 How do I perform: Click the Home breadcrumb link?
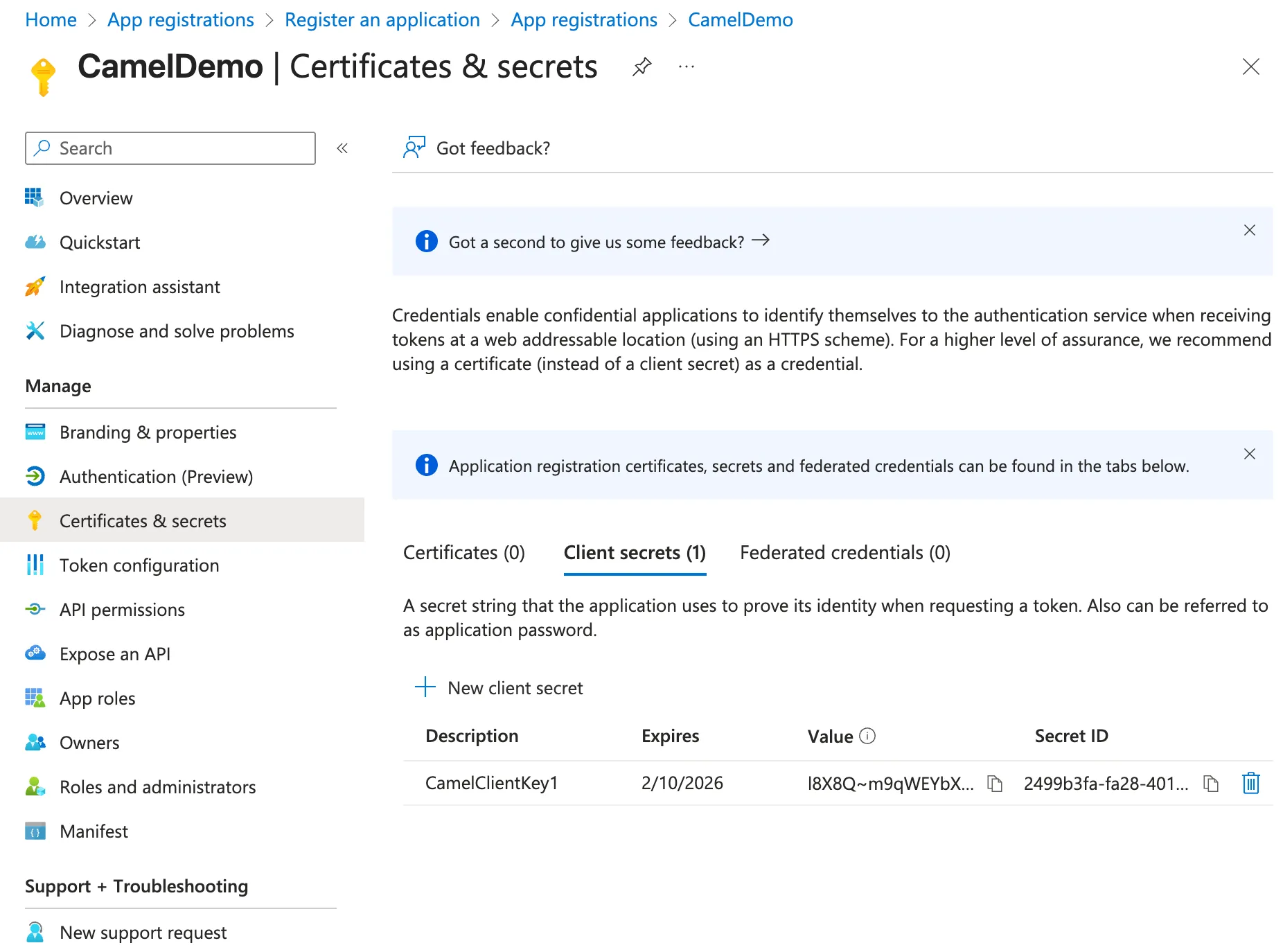pos(51,19)
